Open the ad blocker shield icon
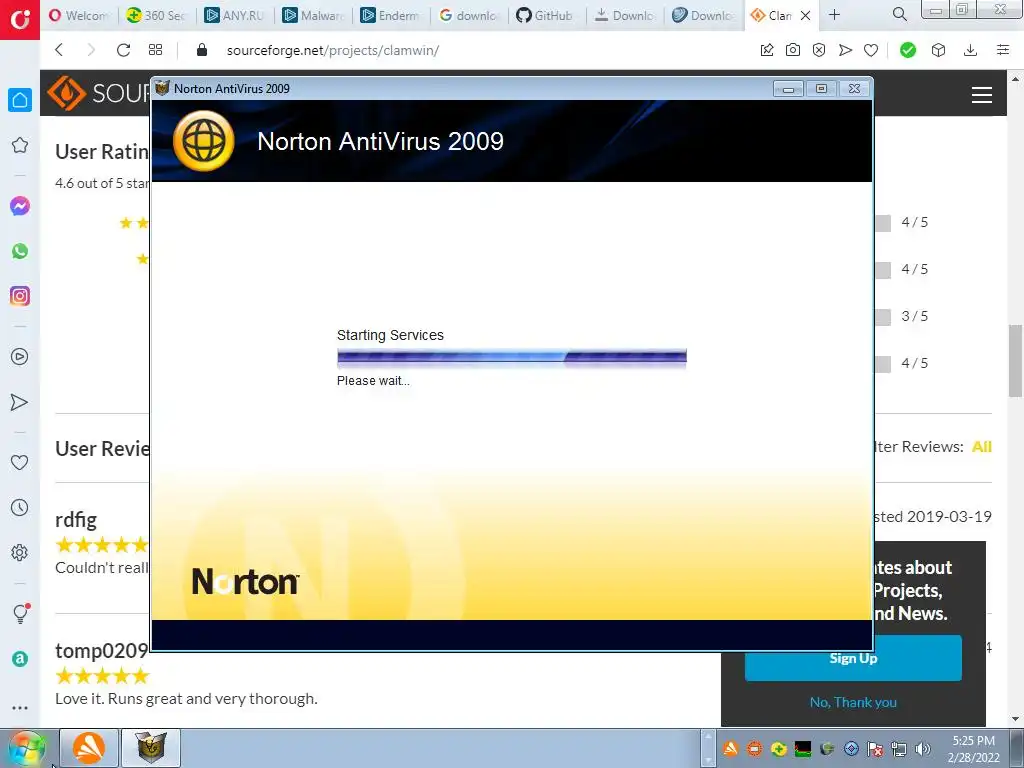This screenshot has width=1024, height=768. pos(819,50)
